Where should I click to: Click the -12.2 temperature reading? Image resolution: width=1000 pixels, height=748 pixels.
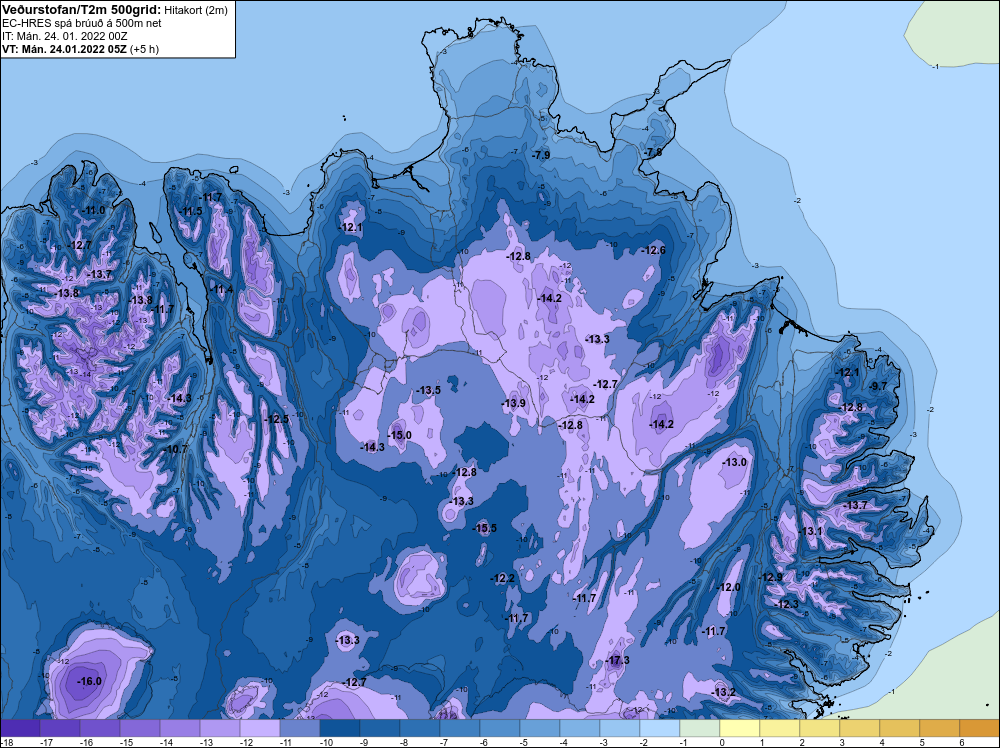pyautogui.click(x=503, y=578)
